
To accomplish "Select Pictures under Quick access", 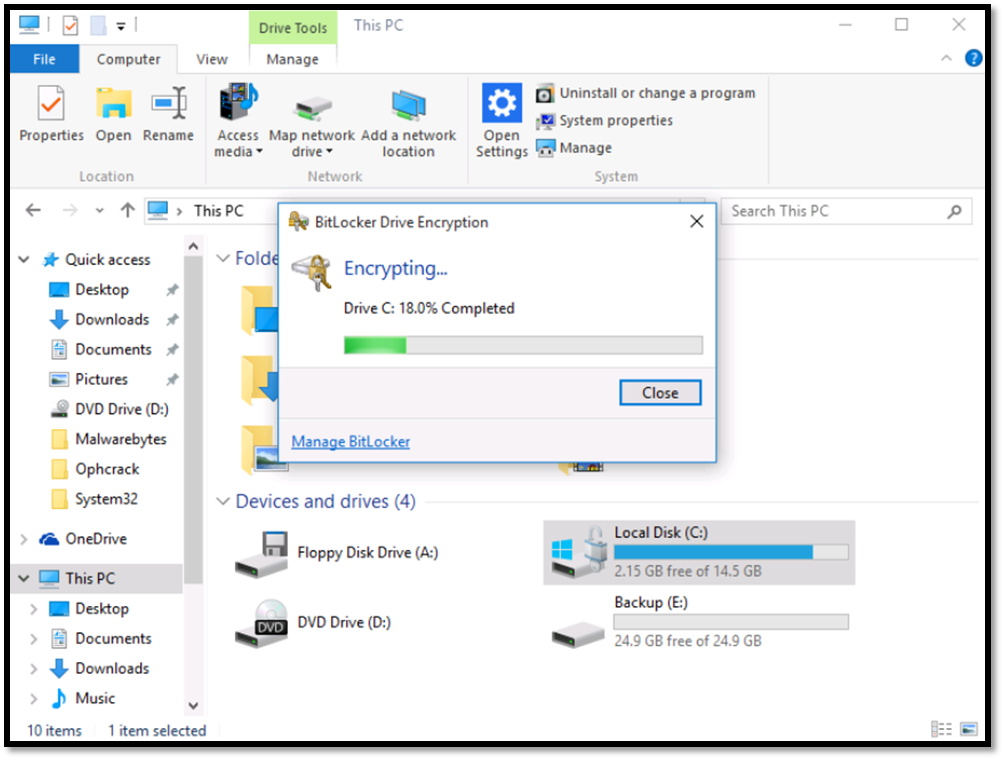I will [101, 380].
